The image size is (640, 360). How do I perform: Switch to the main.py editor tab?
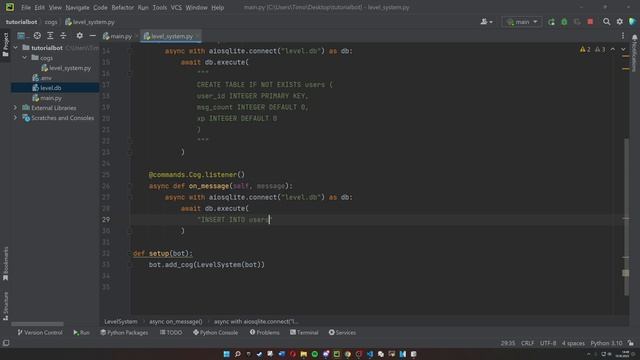click(x=118, y=36)
